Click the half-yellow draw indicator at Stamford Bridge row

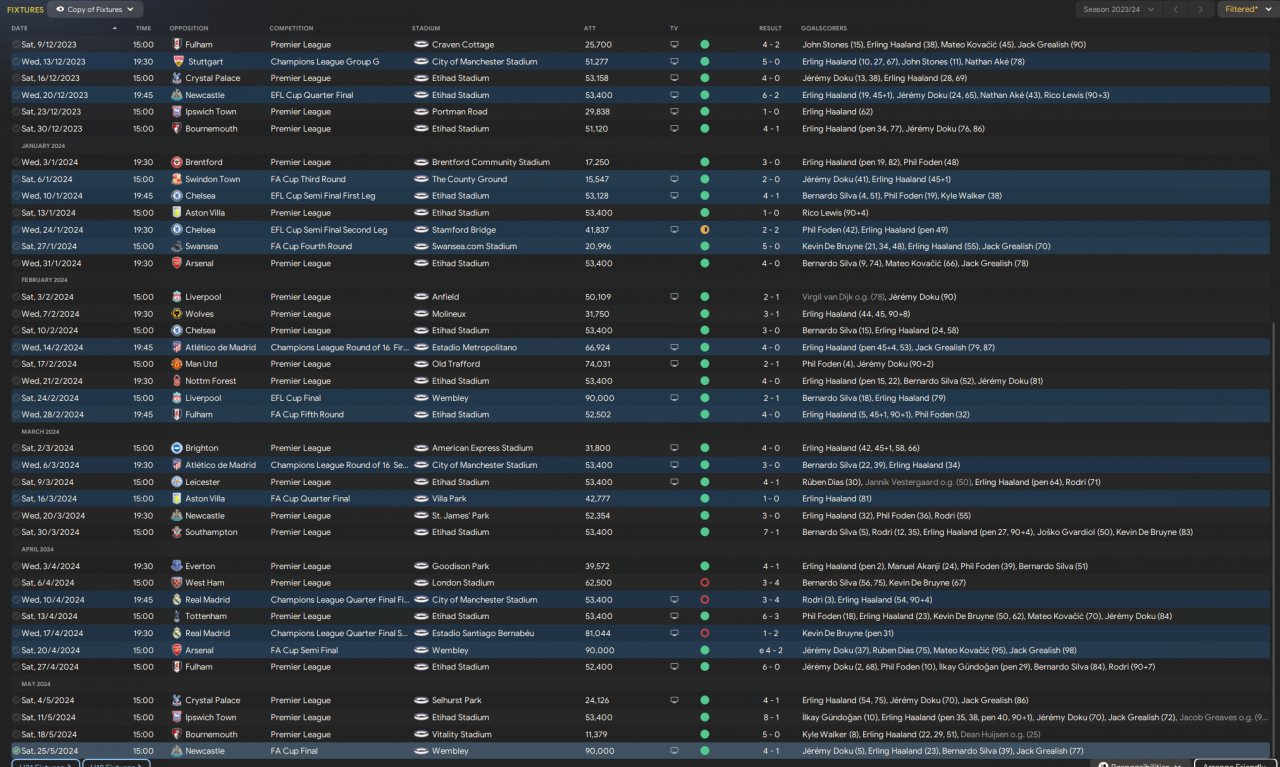click(x=704, y=230)
